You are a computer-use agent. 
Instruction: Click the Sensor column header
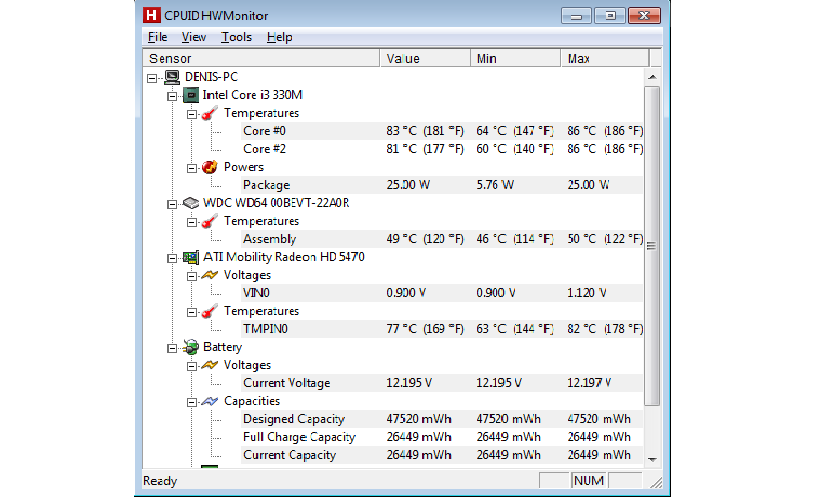[260, 59]
